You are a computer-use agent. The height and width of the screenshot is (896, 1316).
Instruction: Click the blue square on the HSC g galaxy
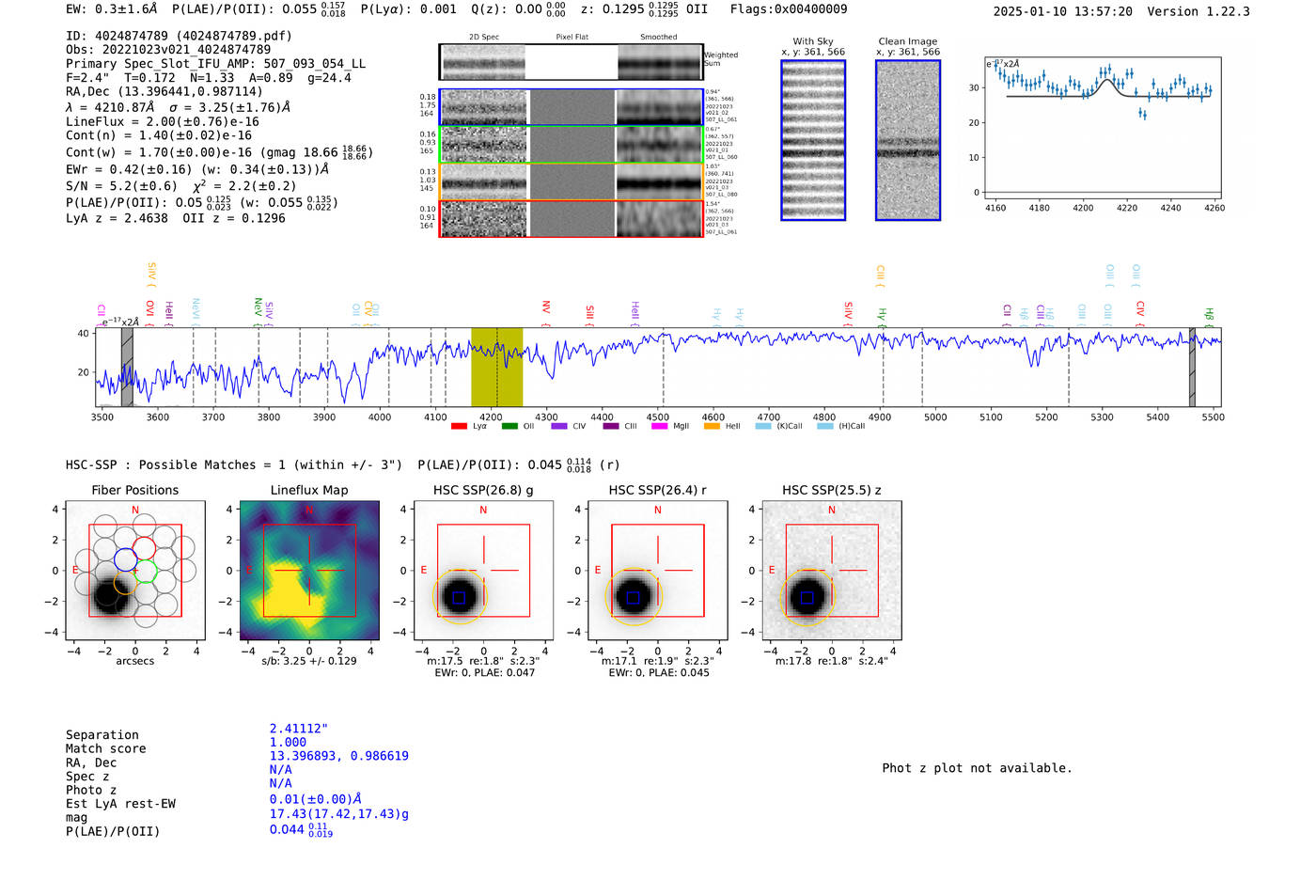coord(459,598)
